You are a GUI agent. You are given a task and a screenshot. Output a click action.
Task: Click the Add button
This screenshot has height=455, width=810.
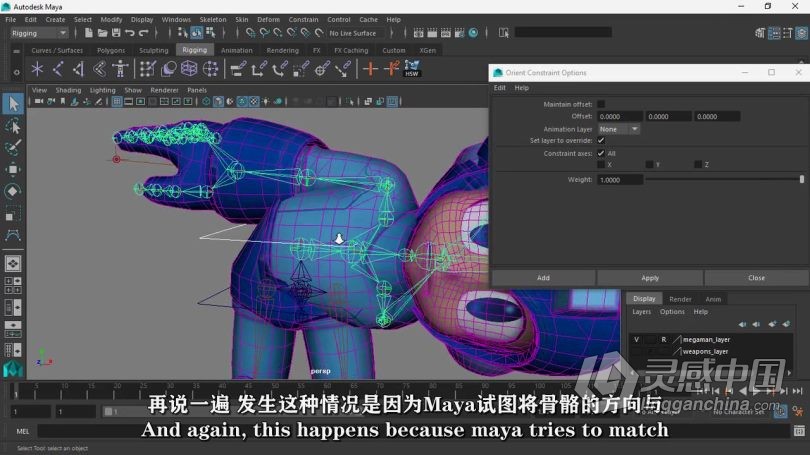(543, 278)
